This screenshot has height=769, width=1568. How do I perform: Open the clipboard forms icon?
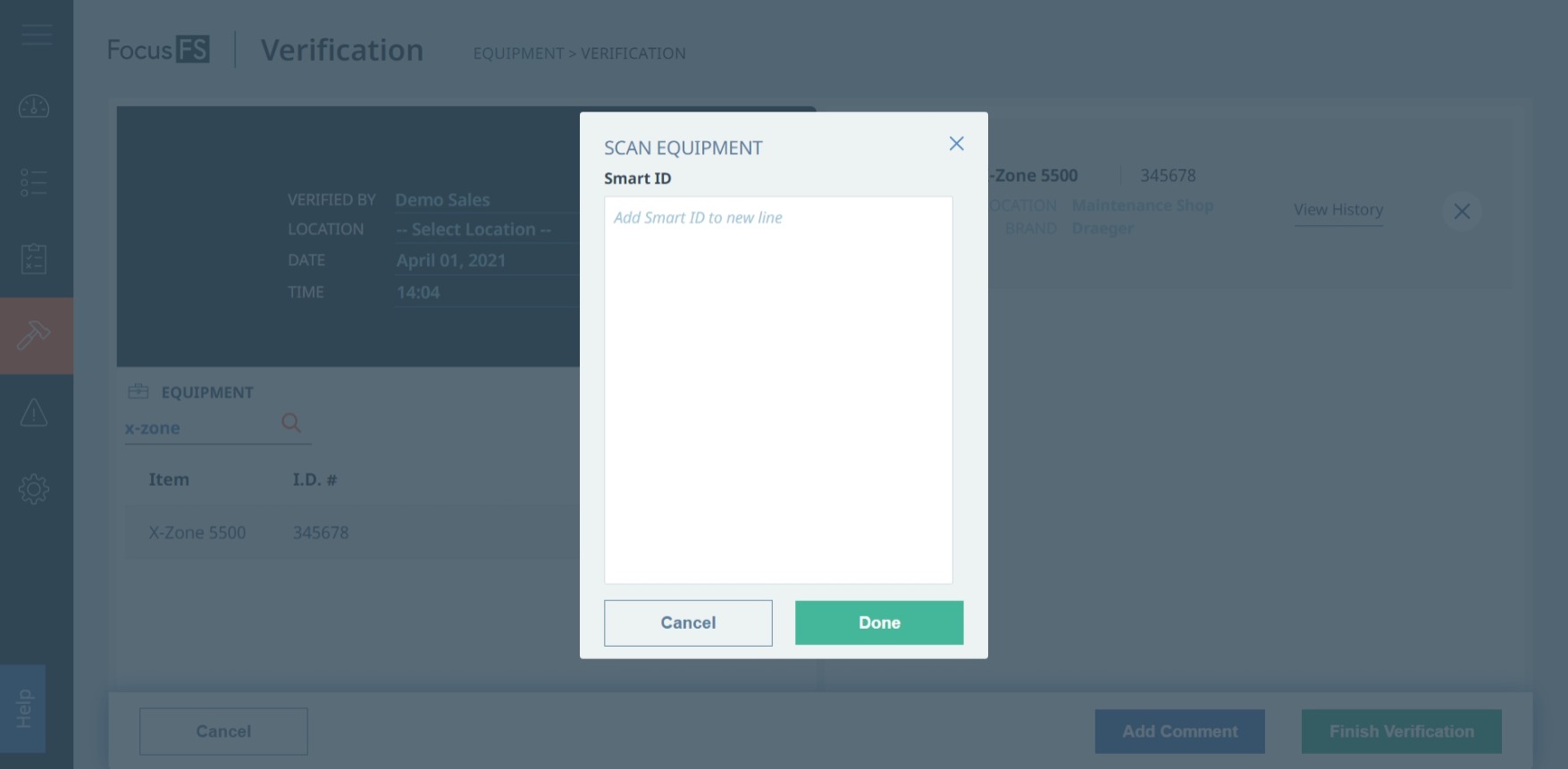click(x=34, y=259)
